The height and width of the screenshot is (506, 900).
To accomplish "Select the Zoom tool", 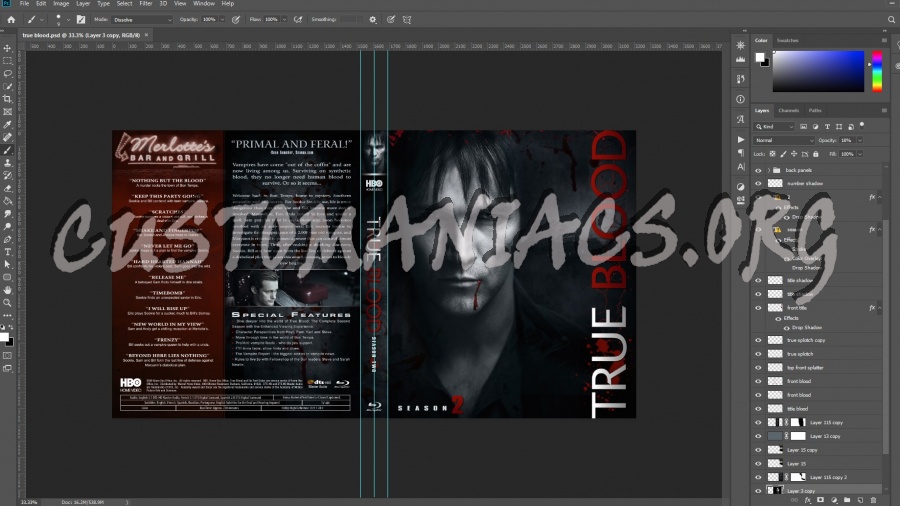I will click(x=7, y=303).
